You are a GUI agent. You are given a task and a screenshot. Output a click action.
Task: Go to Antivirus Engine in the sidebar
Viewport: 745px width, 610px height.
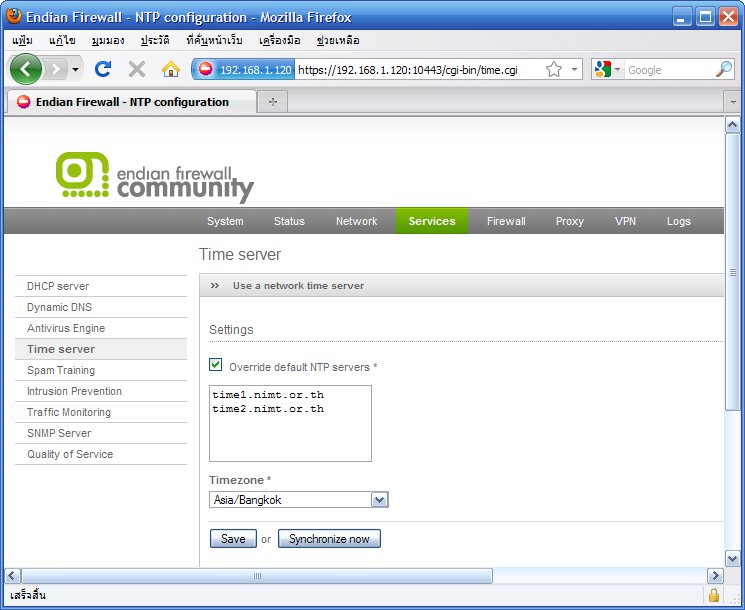click(101, 328)
